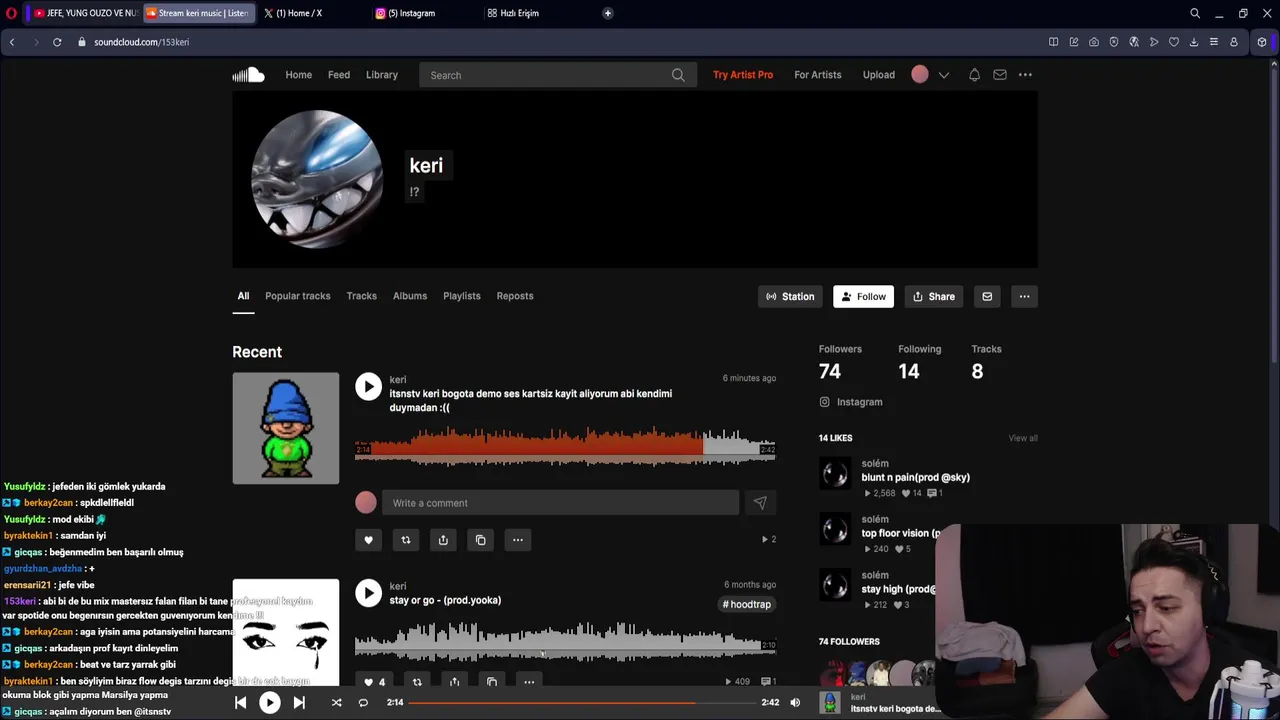Open Feed in SoundCloud nav

[x=339, y=75]
